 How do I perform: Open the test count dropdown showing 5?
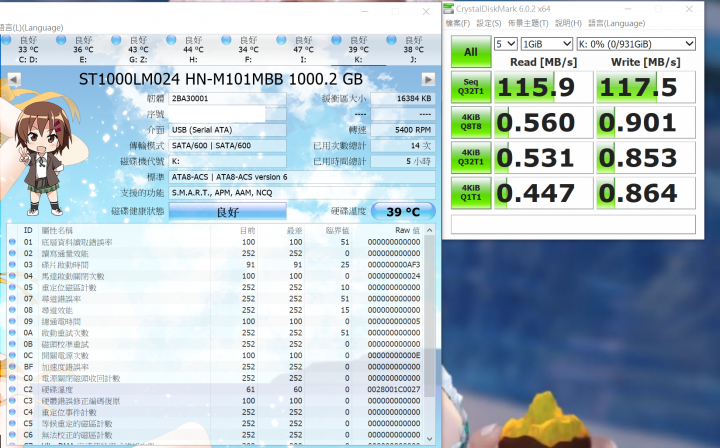point(506,44)
